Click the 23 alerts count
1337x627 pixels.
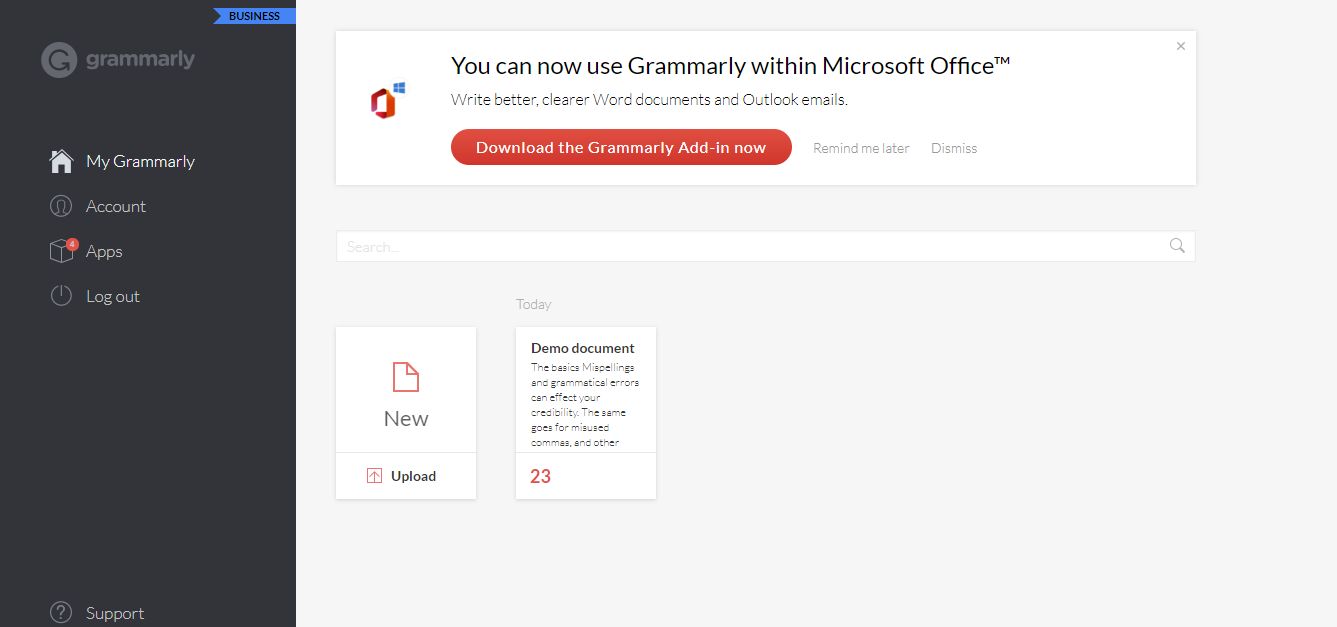click(x=541, y=476)
